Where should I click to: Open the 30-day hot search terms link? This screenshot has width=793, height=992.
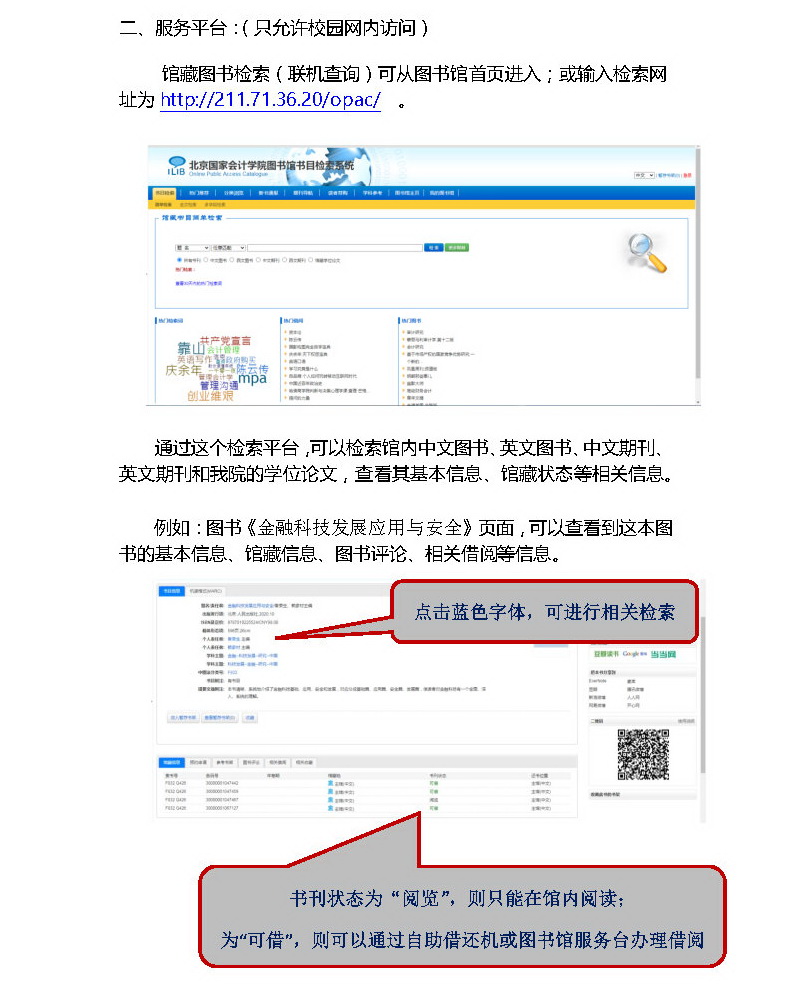point(199,283)
